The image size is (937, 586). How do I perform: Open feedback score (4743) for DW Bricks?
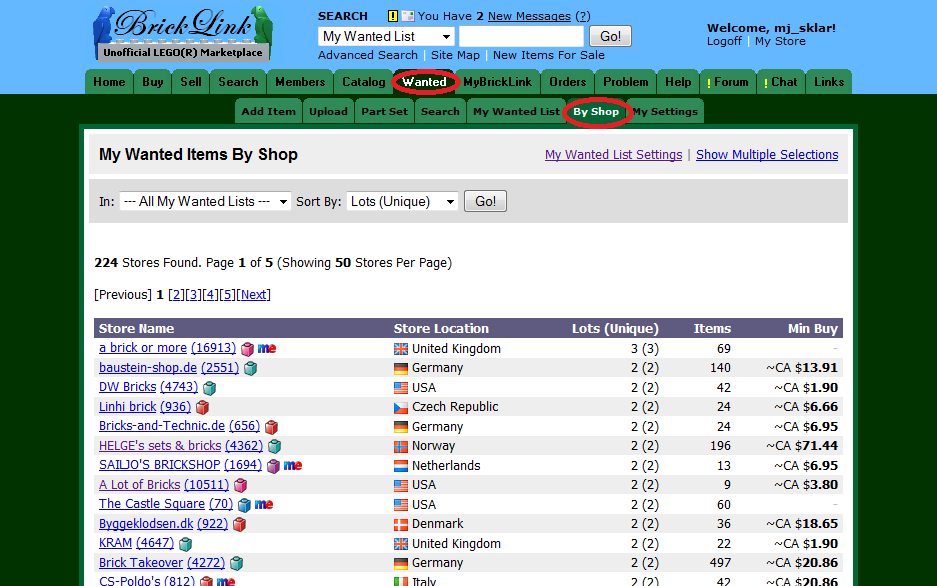179,387
